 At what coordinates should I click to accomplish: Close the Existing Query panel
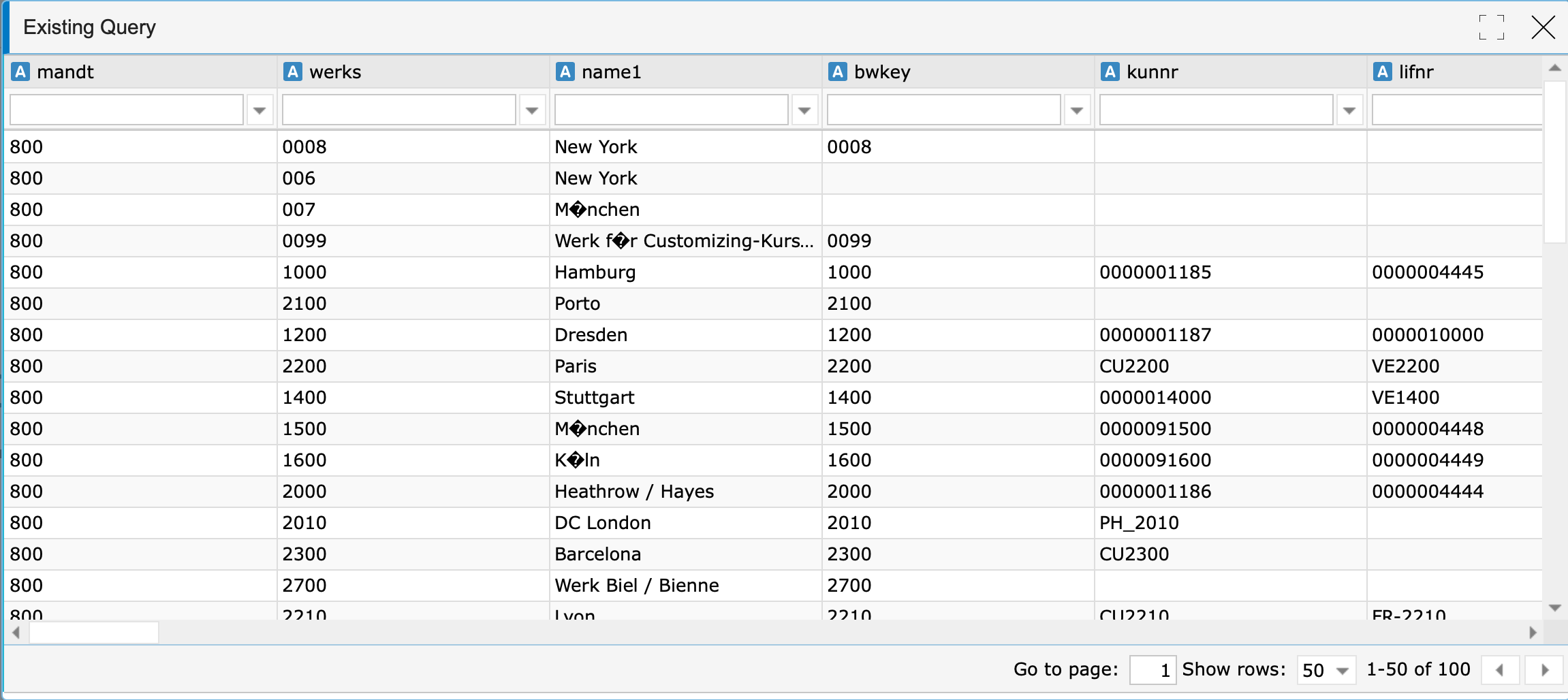[1543, 27]
